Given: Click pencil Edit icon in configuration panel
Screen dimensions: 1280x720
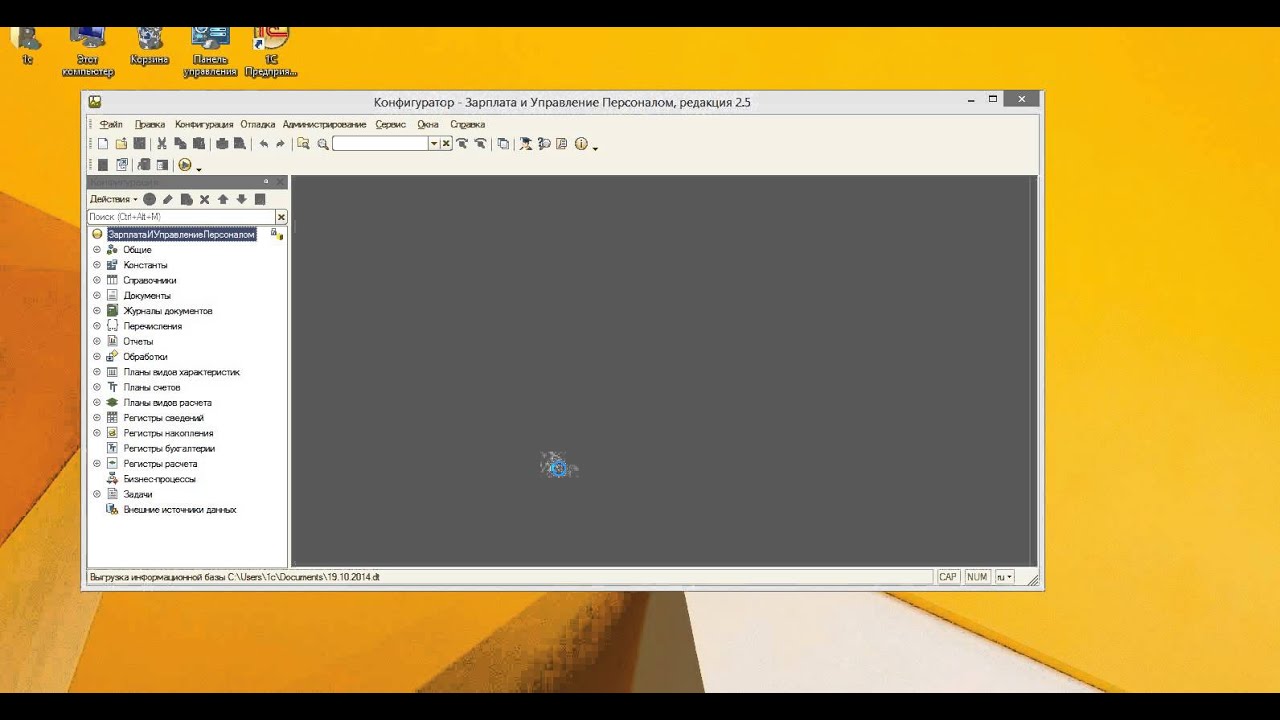Looking at the screenshot, I should (x=168, y=200).
